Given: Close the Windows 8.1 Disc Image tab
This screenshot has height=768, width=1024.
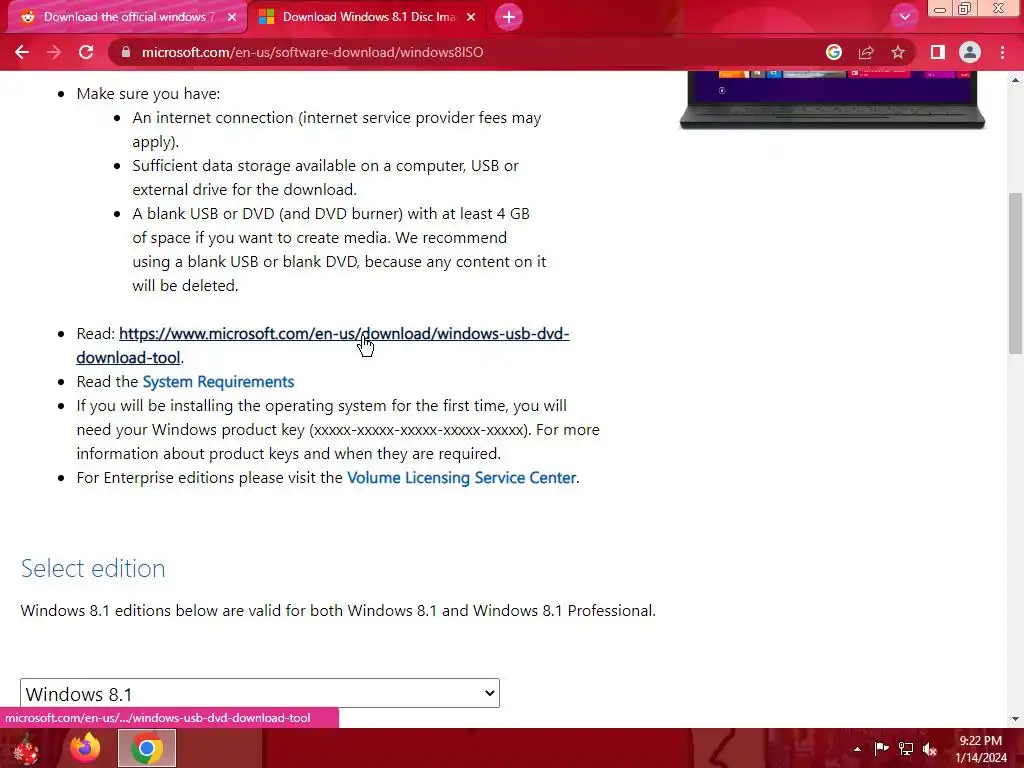Looking at the screenshot, I should (x=471, y=17).
